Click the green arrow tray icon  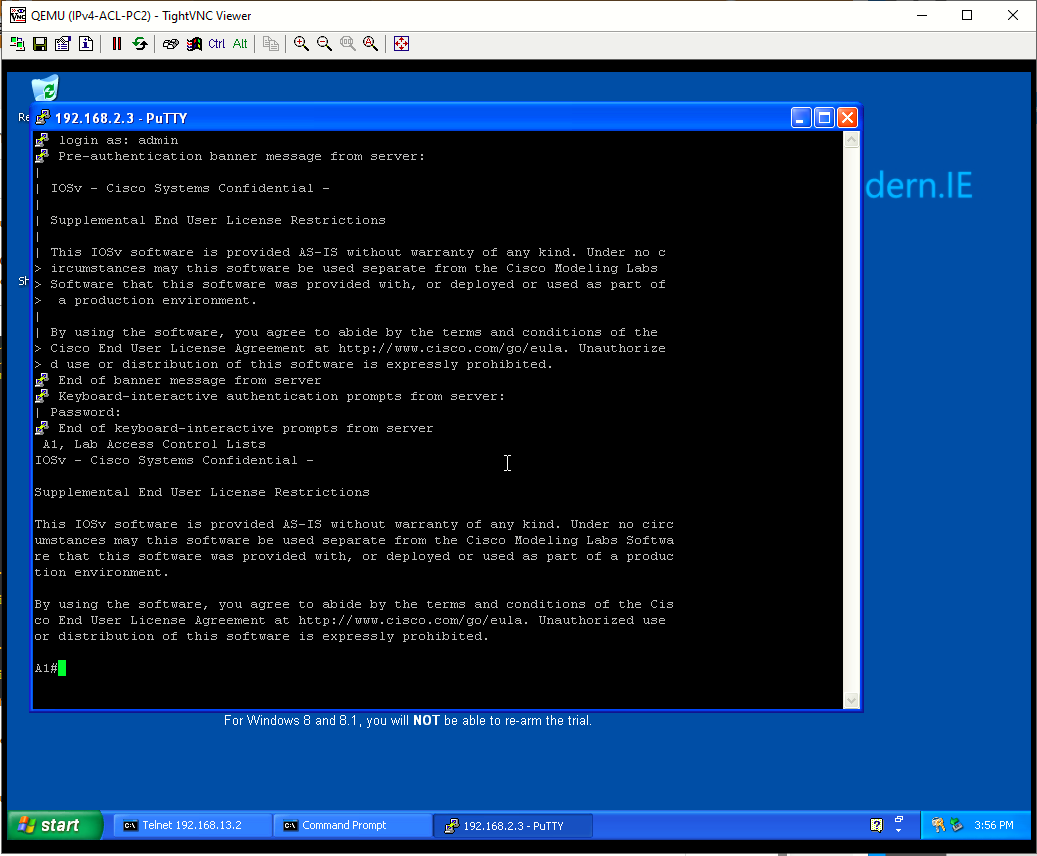coord(956,825)
